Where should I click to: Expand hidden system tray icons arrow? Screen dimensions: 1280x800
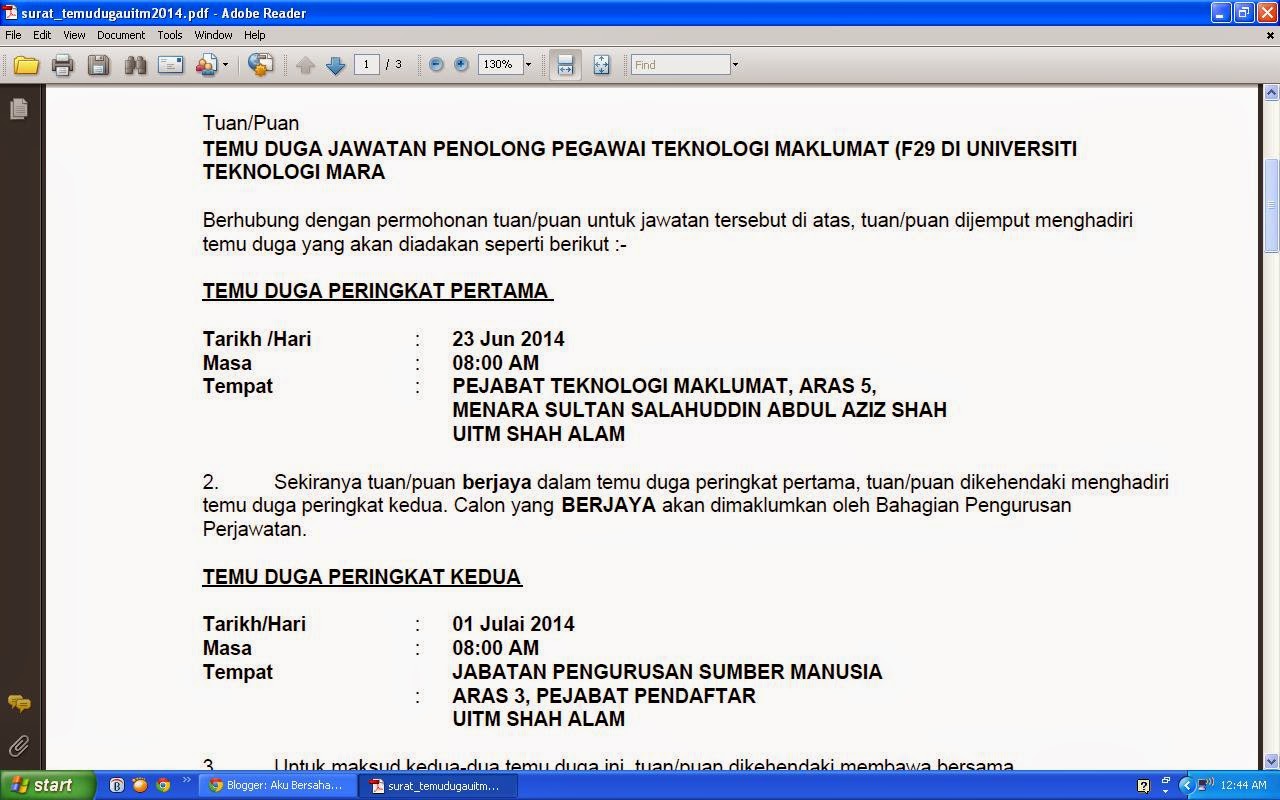click(x=1187, y=786)
